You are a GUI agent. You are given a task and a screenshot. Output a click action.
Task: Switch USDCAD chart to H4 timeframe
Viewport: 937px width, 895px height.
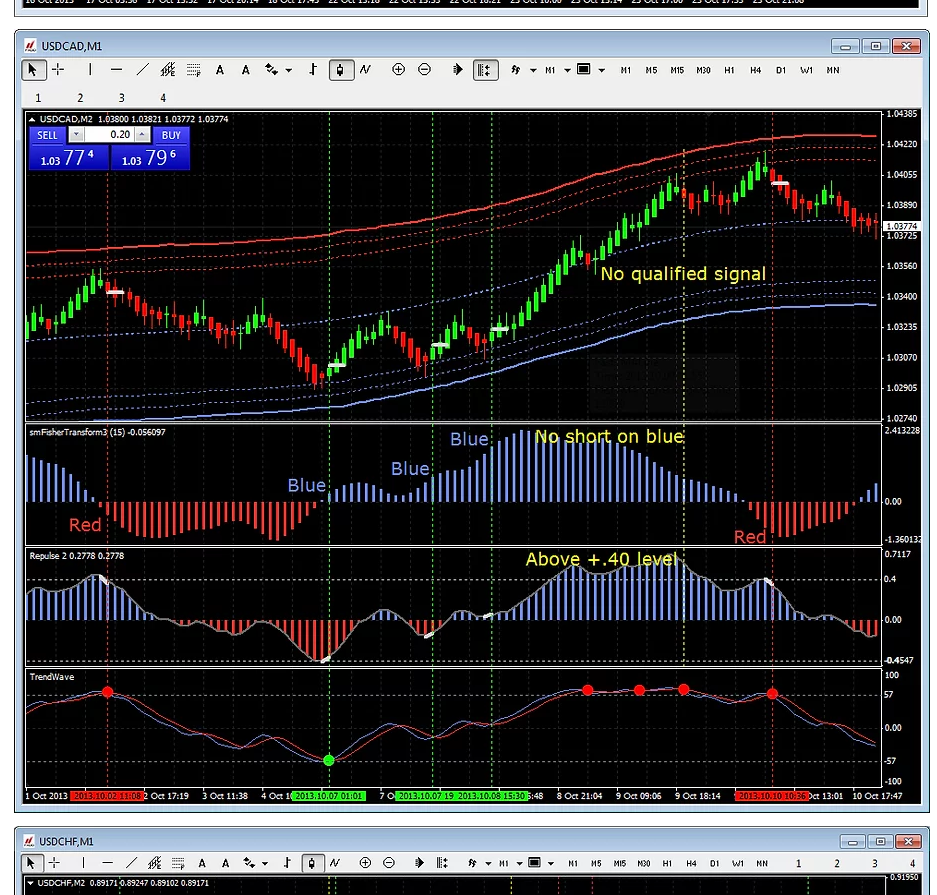pyautogui.click(x=755, y=70)
